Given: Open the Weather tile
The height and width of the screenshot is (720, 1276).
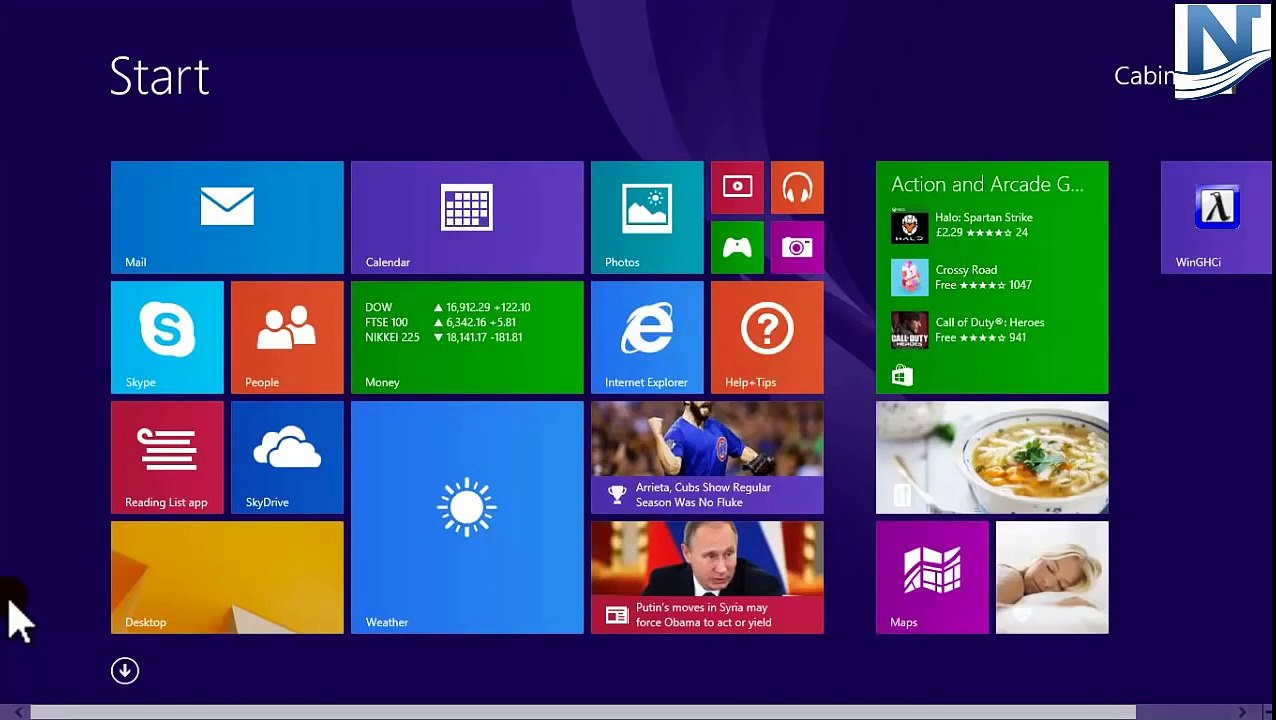Looking at the screenshot, I should (467, 517).
